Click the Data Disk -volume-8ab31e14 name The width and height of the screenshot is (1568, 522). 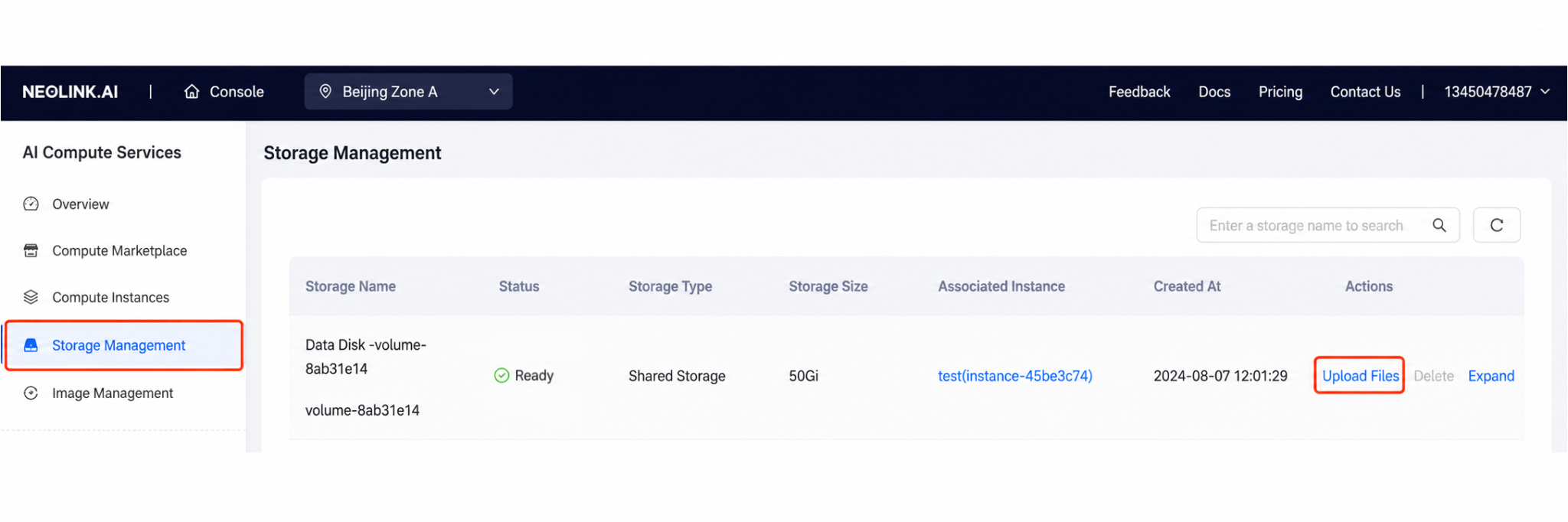(366, 357)
